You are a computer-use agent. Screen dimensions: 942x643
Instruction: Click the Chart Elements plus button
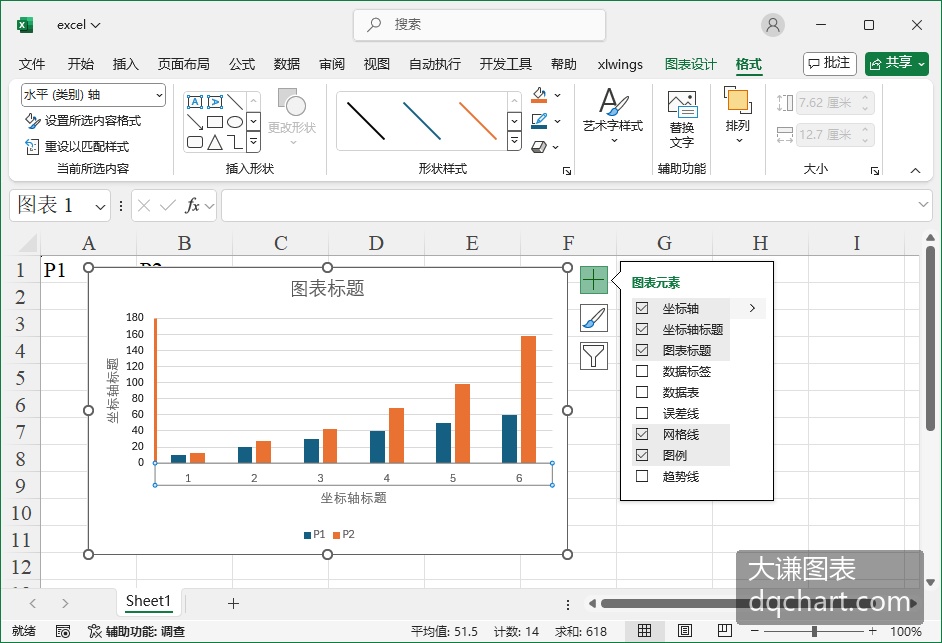point(594,280)
